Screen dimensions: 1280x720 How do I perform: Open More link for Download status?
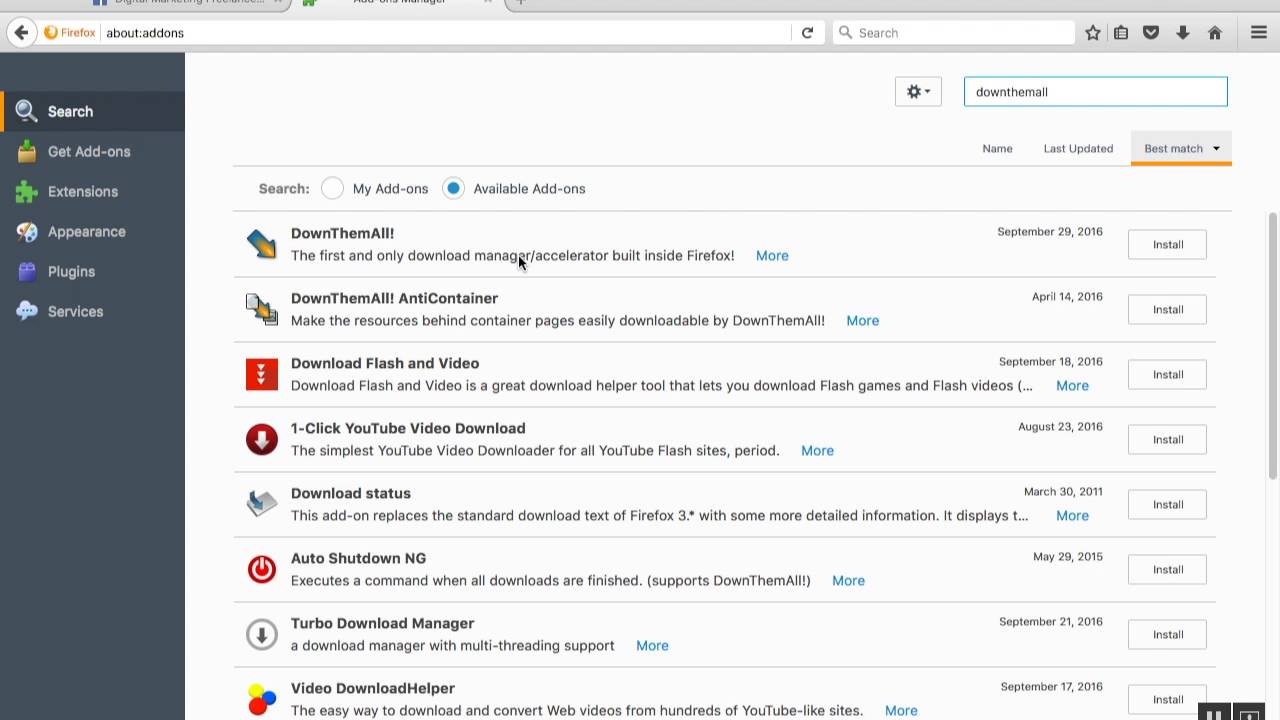tap(1072, 515)
